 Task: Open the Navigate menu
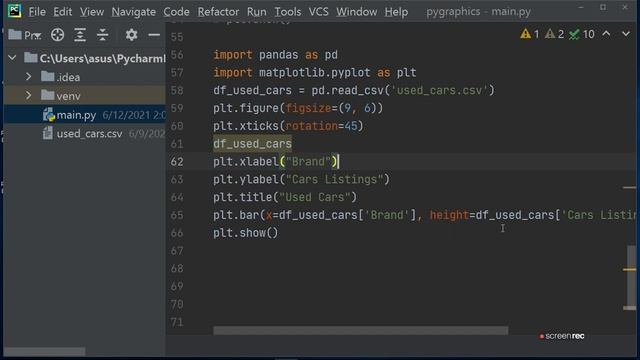point(133,12)
